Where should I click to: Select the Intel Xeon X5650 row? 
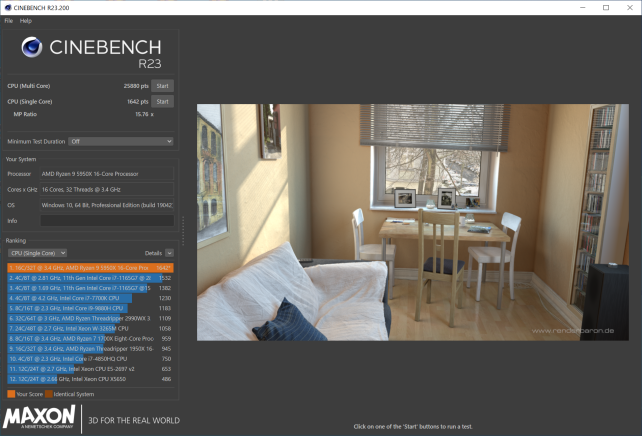[90, 379]
